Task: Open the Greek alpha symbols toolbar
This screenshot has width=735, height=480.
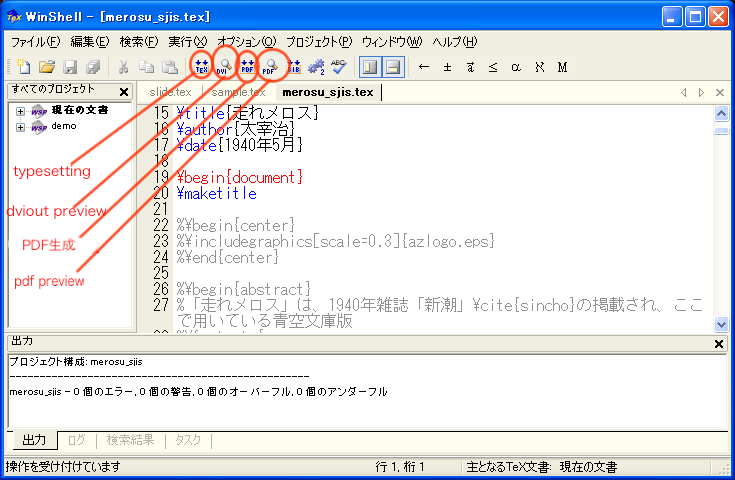Action: (x=516, y=67)
